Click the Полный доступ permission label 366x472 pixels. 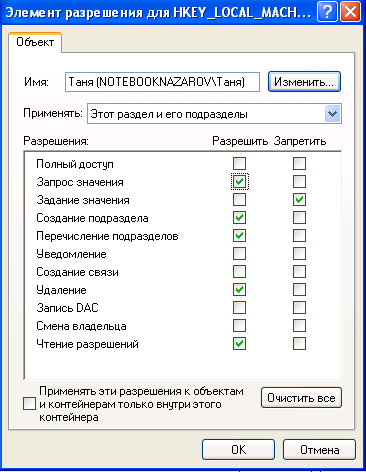point(75,164)
